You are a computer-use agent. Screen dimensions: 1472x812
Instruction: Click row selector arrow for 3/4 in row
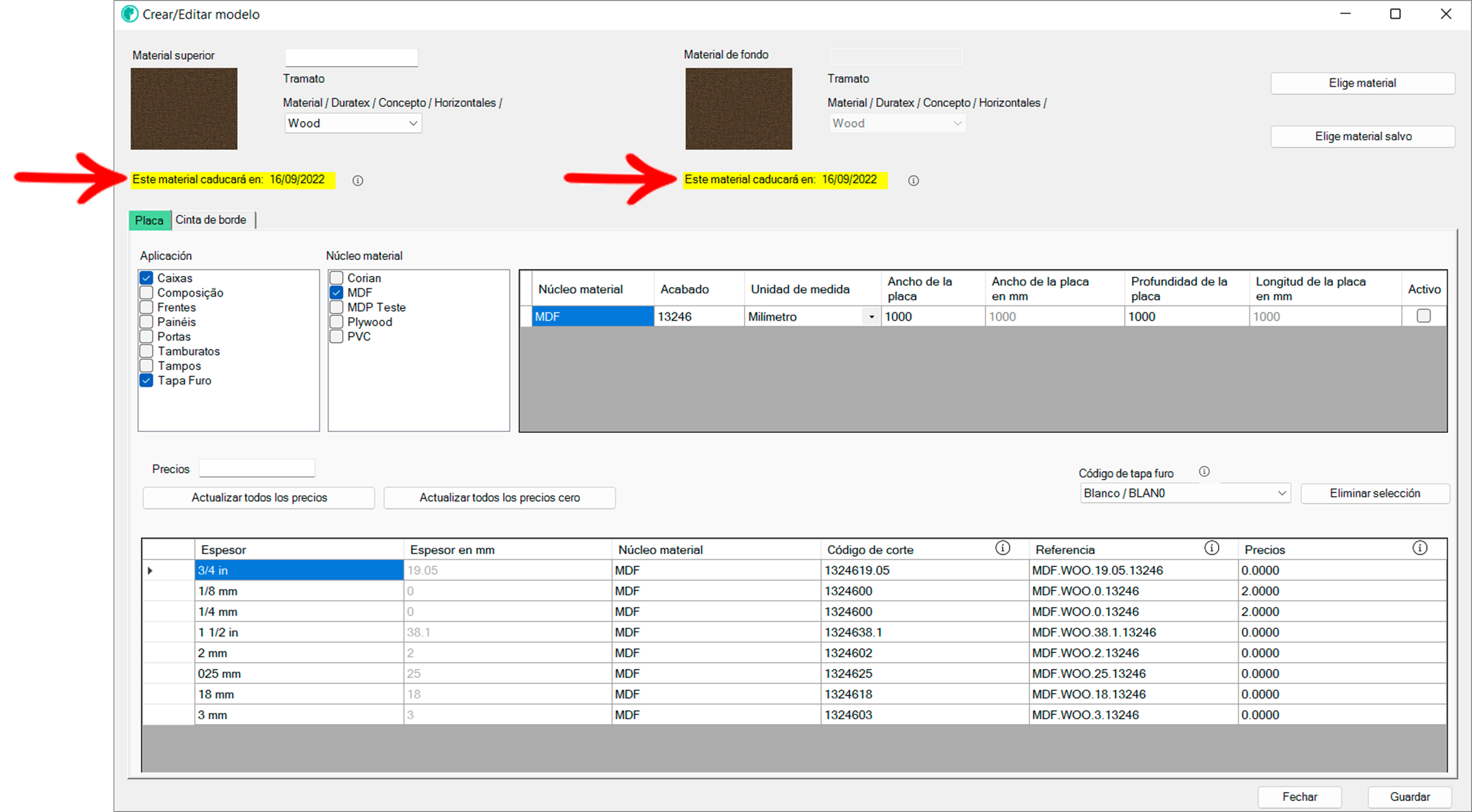point(150,570)
